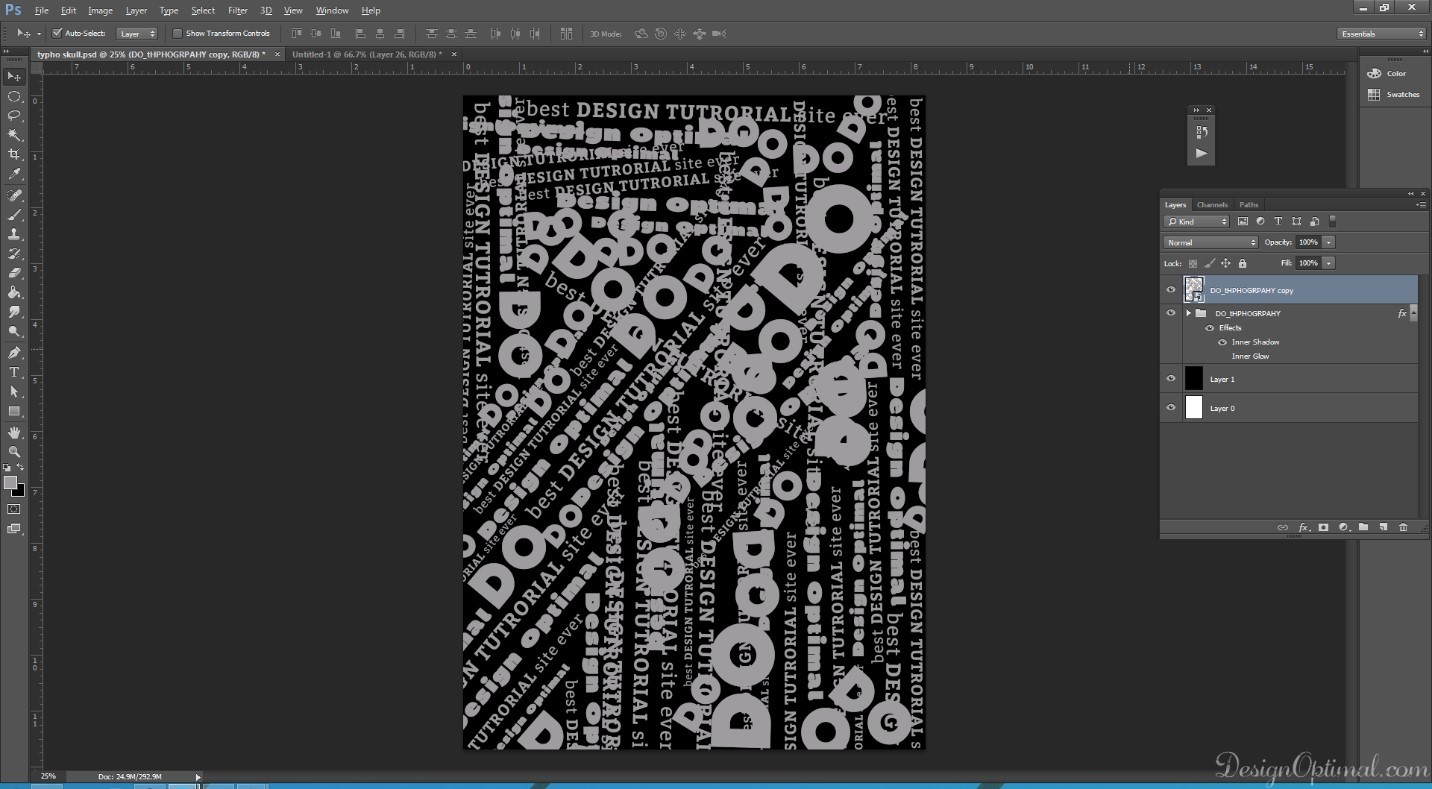
Task: Open the Layers panel options menu
Action: [x=1420, y=204]
